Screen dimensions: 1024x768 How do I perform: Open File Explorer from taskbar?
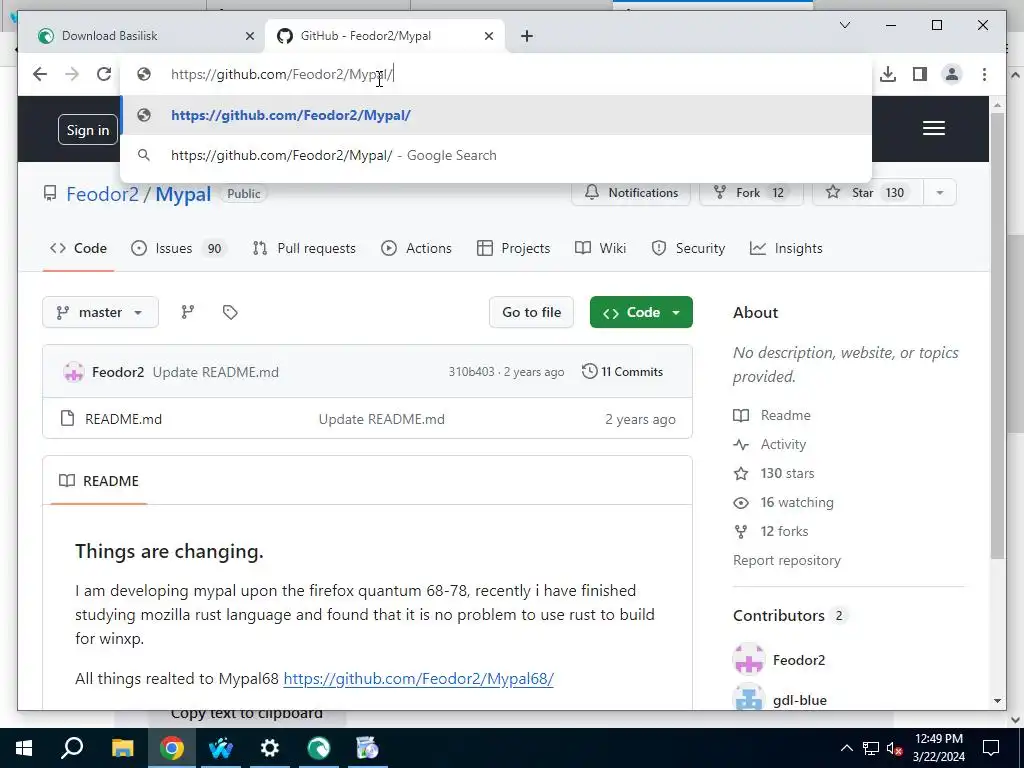coord(123,748)
